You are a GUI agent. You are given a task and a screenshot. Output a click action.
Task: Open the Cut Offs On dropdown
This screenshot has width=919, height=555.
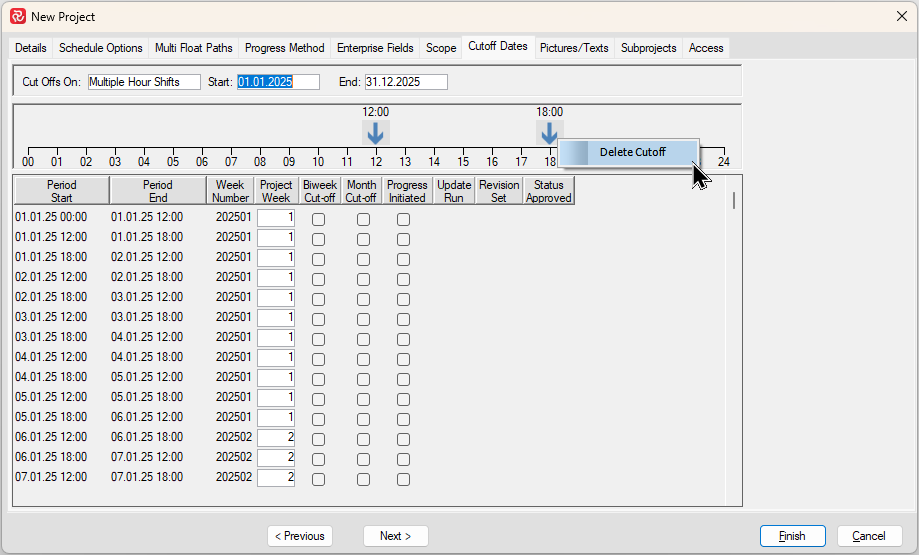click(x=144, y=82)
